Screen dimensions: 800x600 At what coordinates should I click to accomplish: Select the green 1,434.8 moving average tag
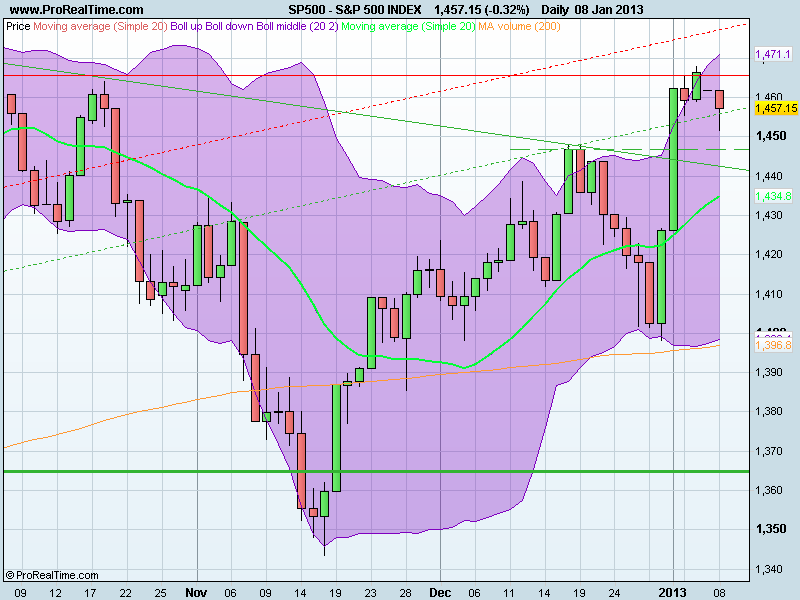tap(773, 196)
